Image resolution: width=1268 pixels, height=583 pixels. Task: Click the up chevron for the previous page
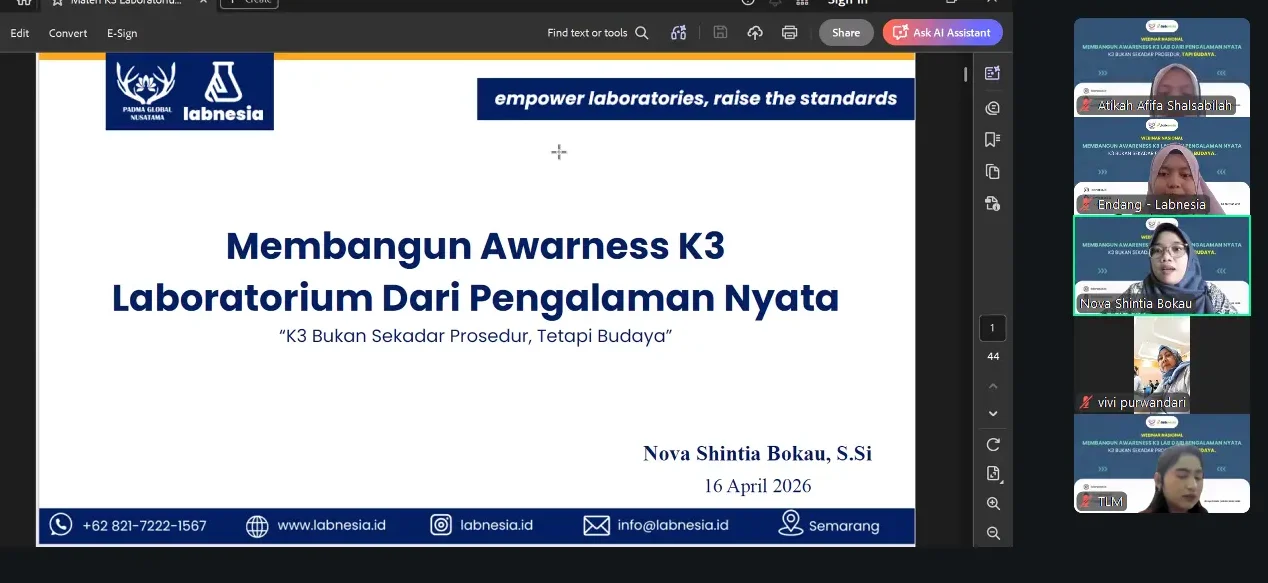point(993,386)
